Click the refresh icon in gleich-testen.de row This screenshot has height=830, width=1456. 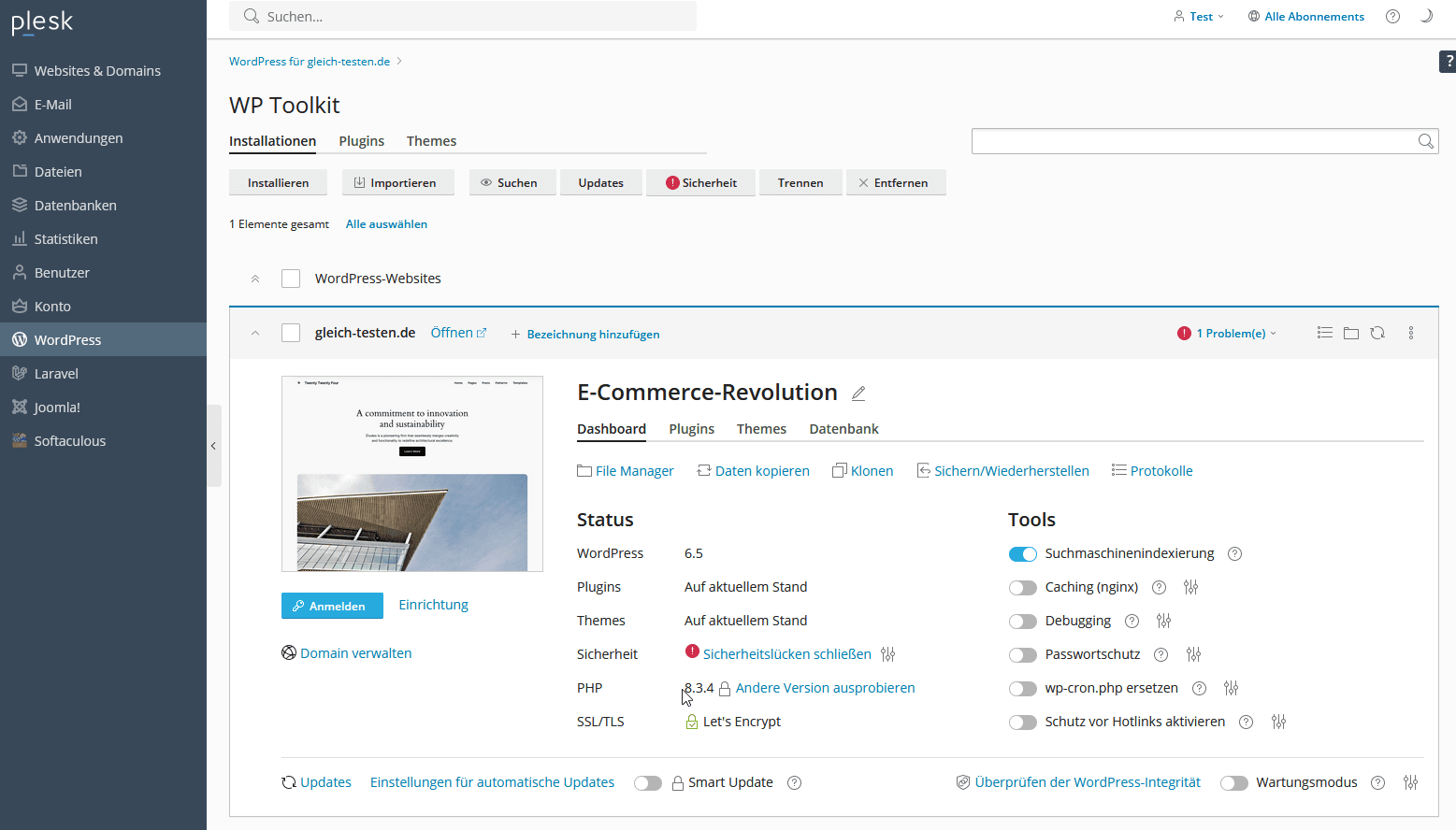pos(1377,333)
